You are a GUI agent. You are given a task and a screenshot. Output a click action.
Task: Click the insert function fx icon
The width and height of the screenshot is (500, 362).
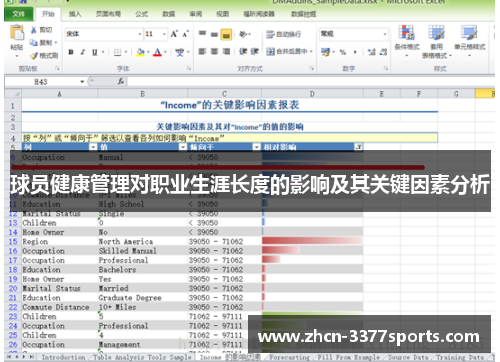[121, 81]
